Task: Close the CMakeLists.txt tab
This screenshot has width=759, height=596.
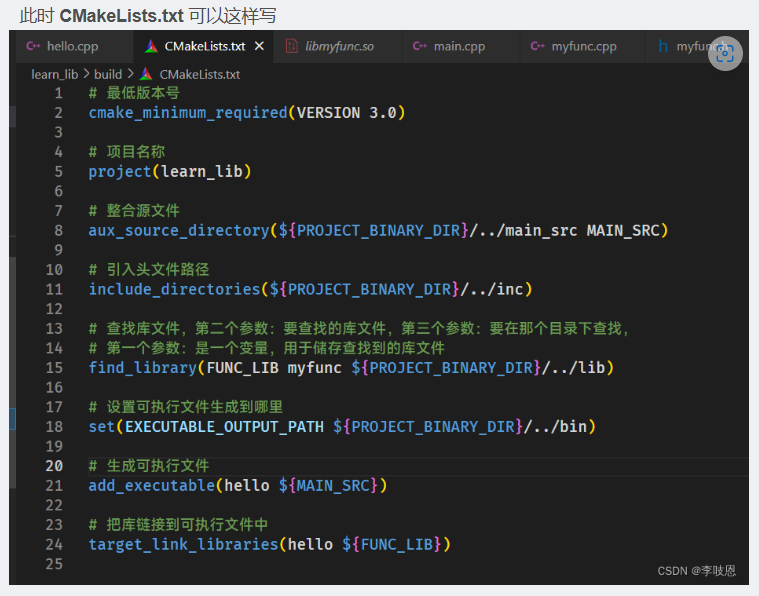Action: click(259, 46)
